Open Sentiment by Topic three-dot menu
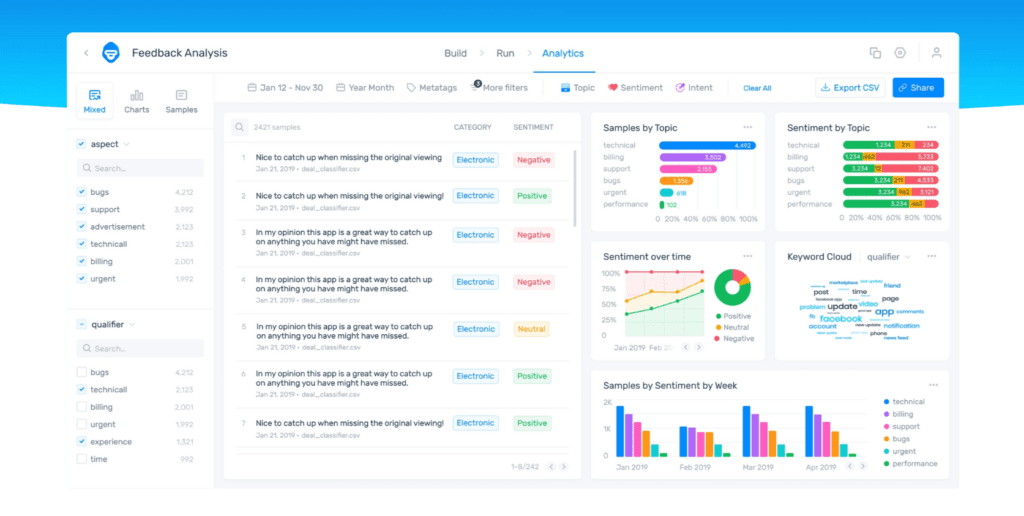Viewport: 1024px width, 516px height. pos(932,127)
